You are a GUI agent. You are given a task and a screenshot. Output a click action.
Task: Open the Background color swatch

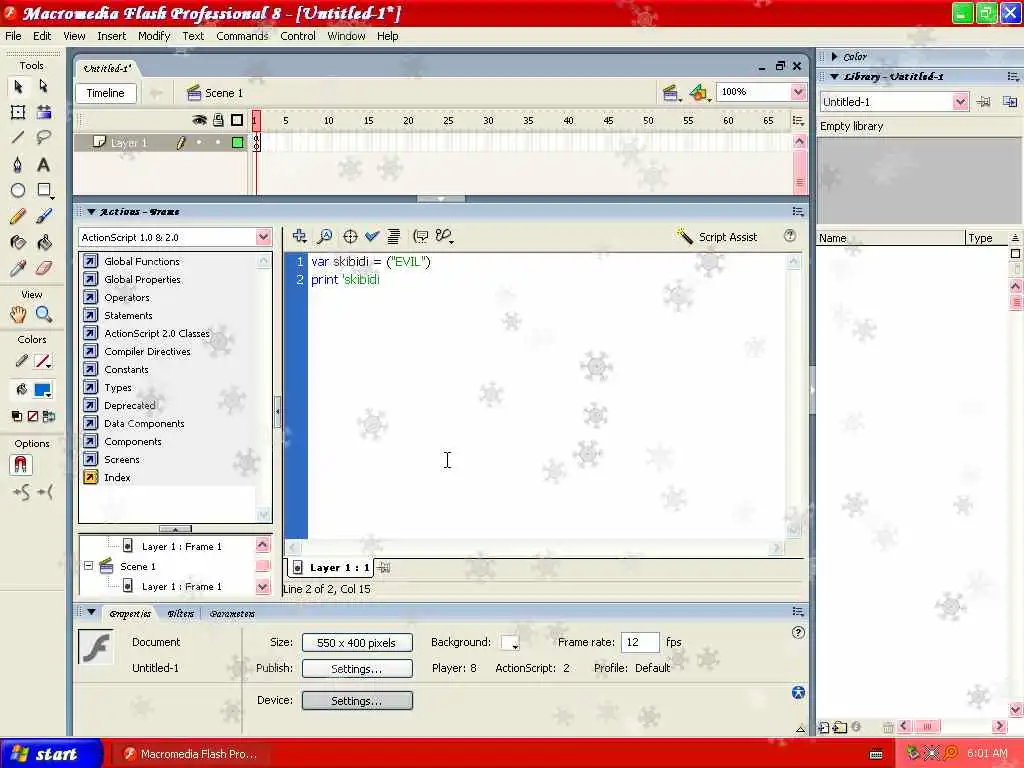(x=509, y=643)
